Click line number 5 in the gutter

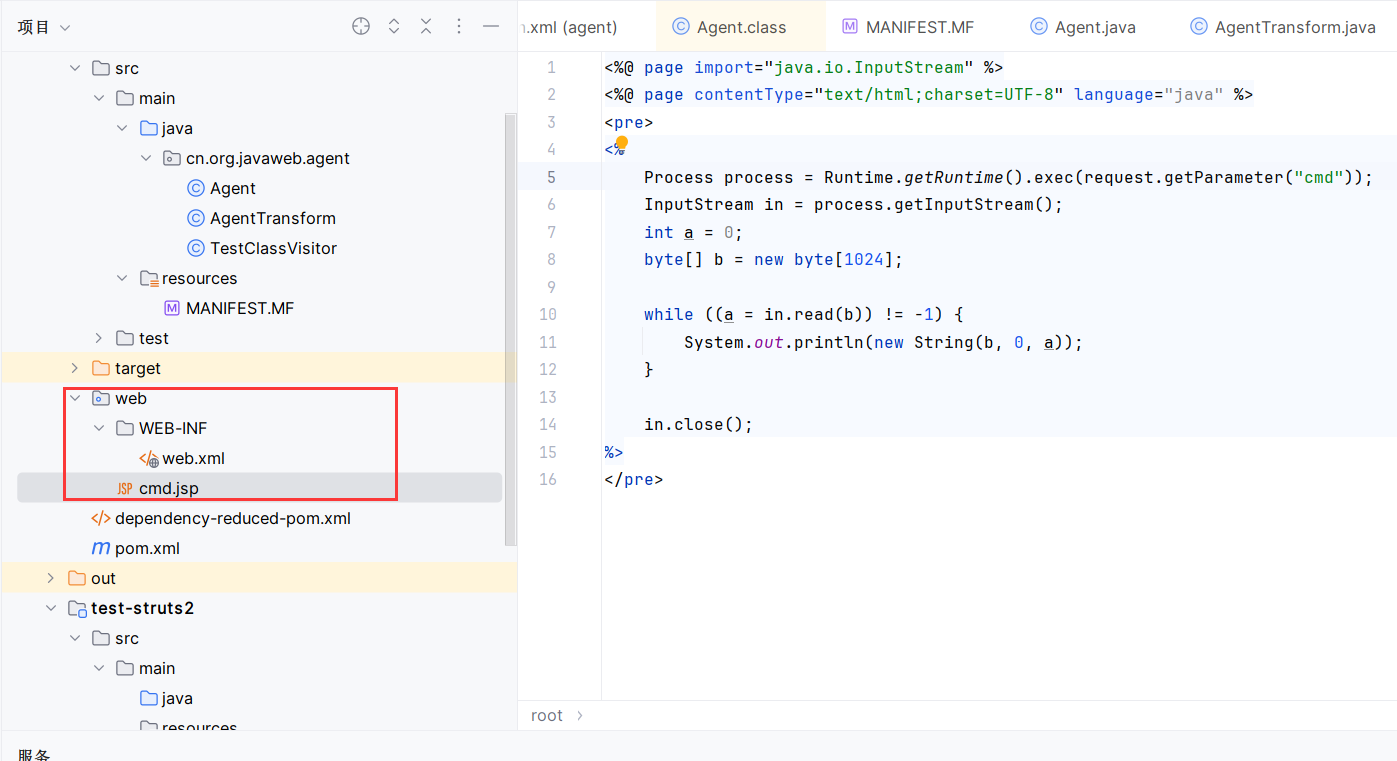[552, 177]
